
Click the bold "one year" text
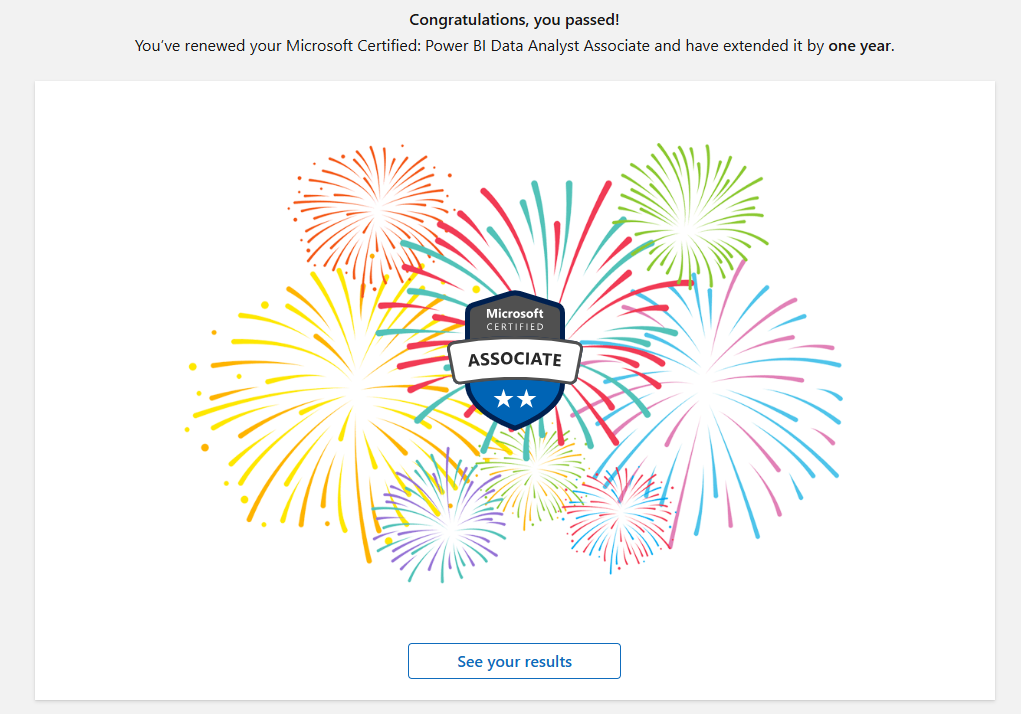(x=859, y=47)
